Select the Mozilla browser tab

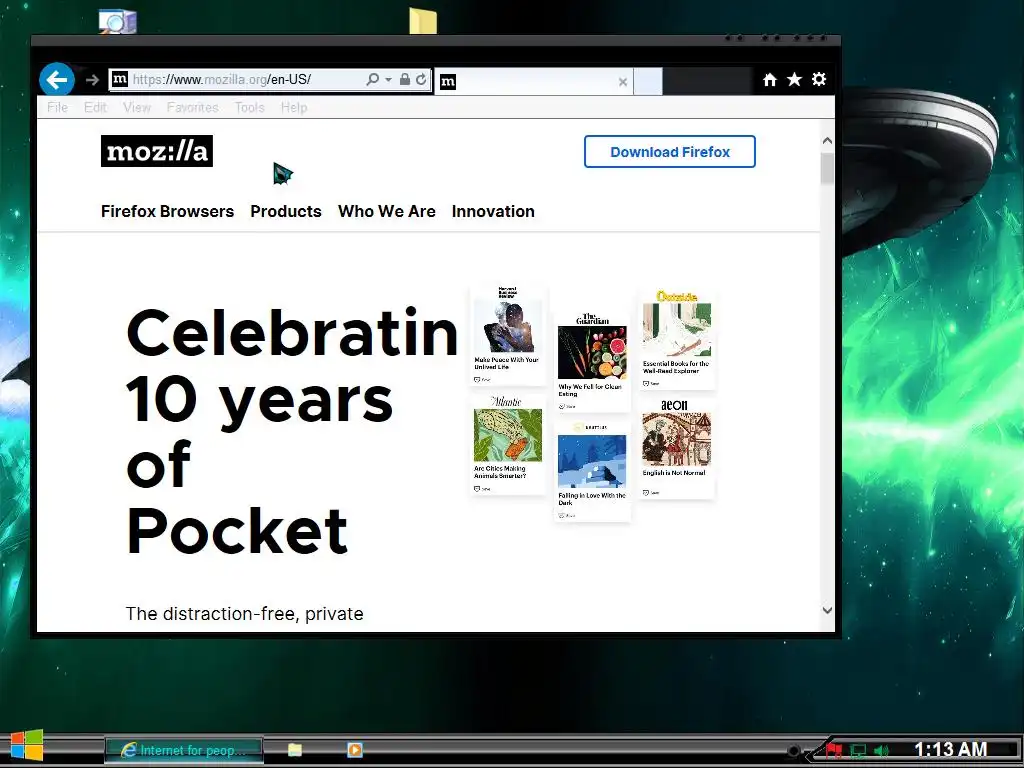[532, 82]
